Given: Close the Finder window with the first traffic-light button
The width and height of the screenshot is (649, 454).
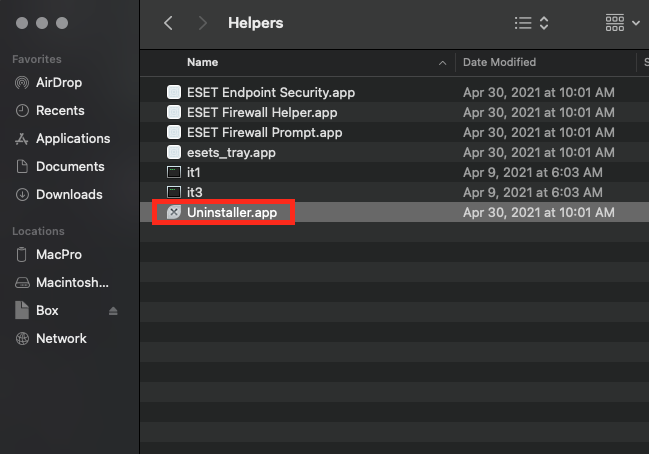Looking at the screenshot, I should [x=22, y=23].
